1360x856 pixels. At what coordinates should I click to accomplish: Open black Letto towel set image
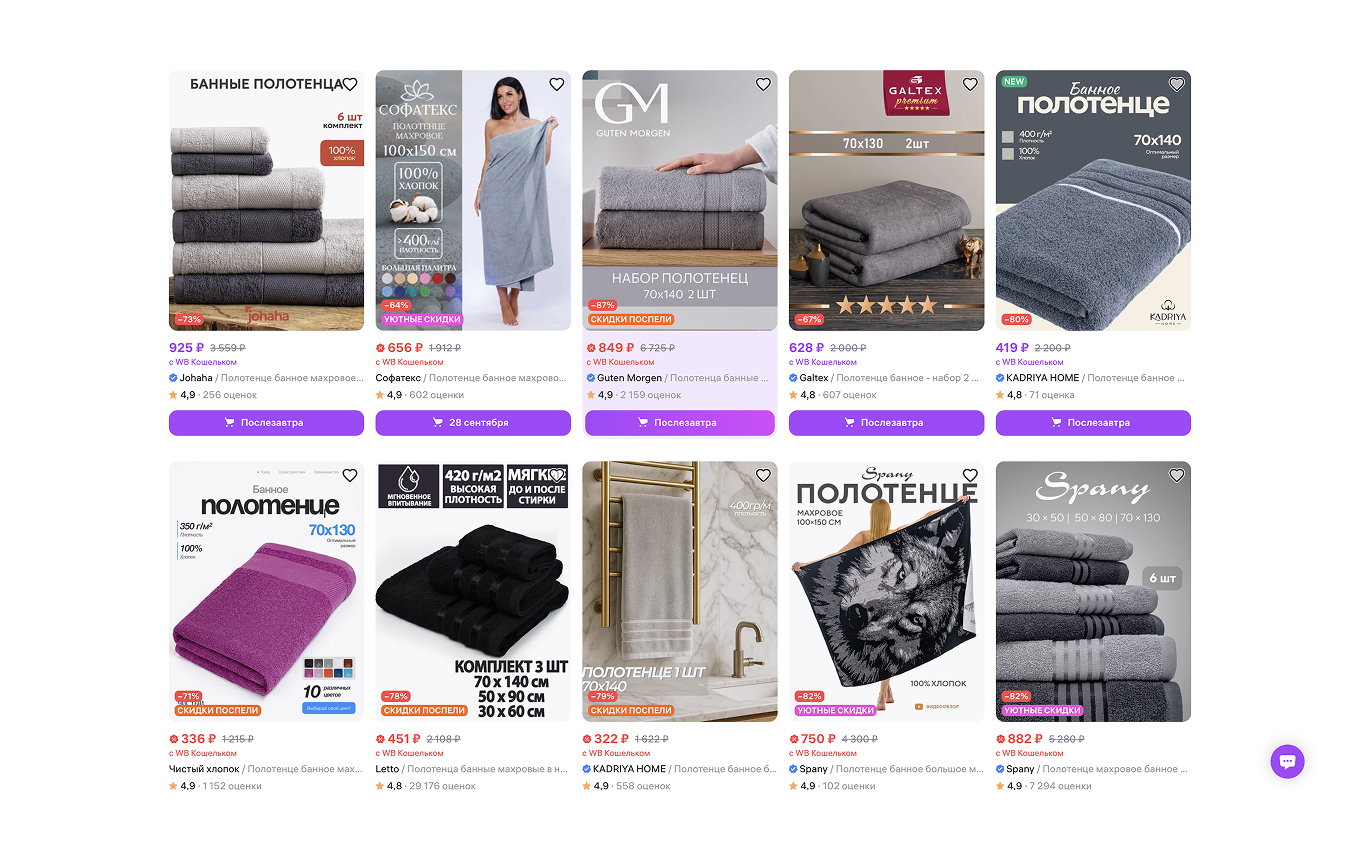(473, 591)
